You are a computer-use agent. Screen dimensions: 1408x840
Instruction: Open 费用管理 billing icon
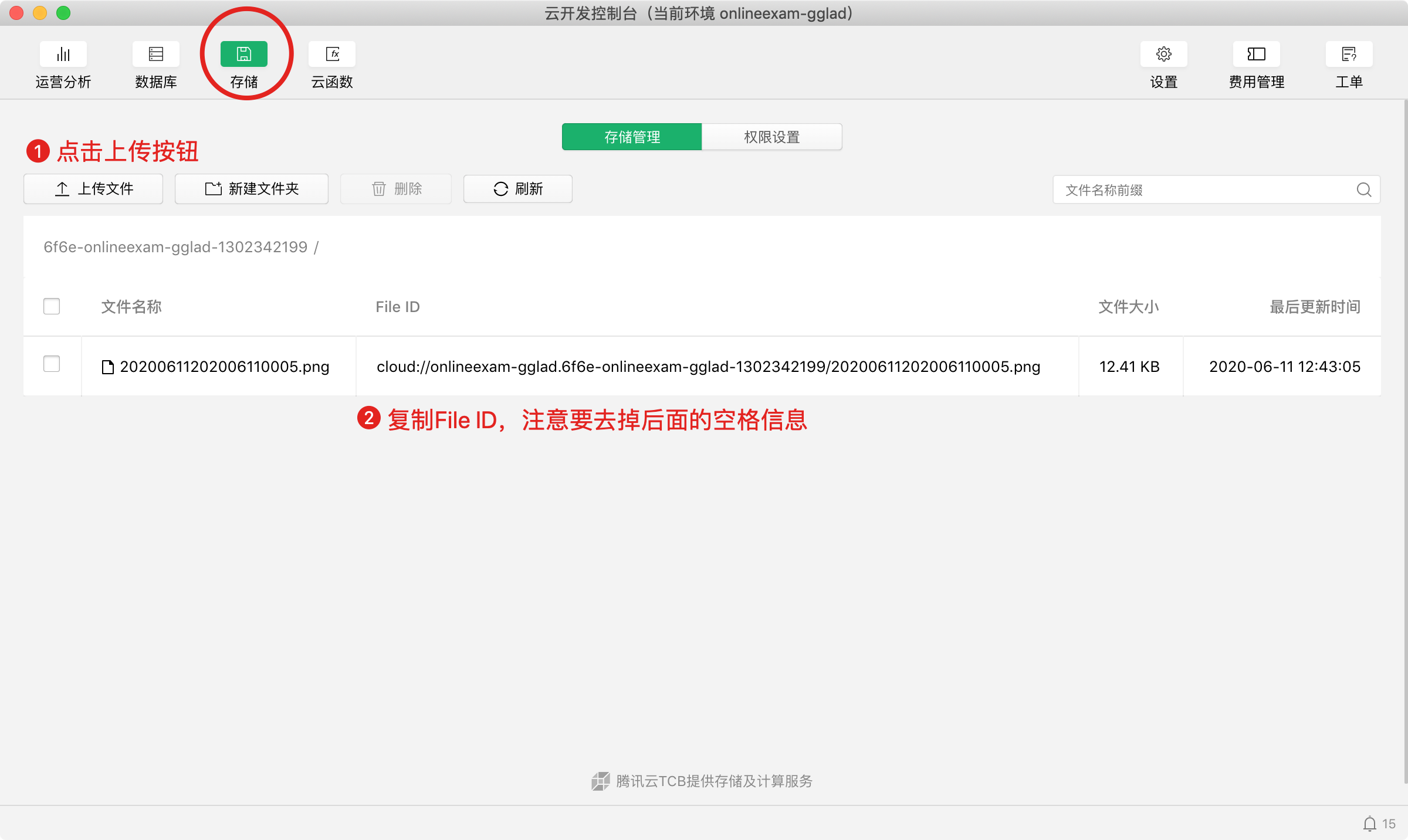[1256, 55]
